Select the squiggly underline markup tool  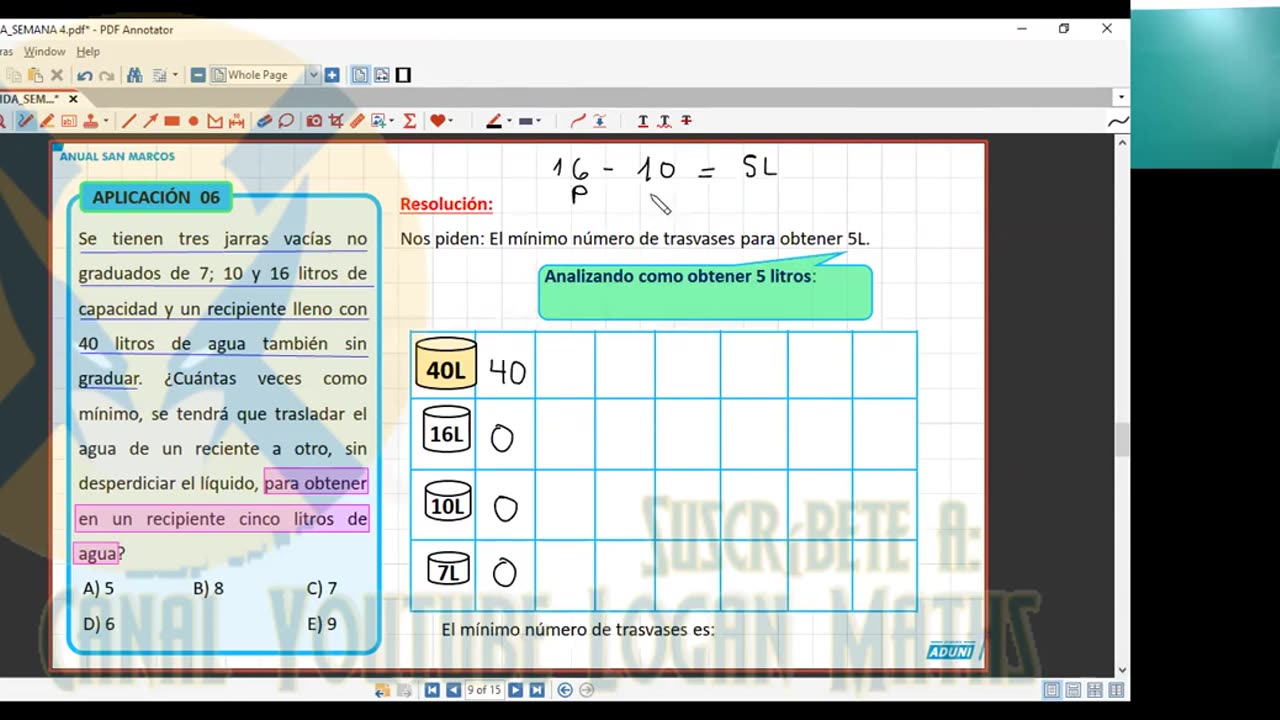[x=664, y=121]
